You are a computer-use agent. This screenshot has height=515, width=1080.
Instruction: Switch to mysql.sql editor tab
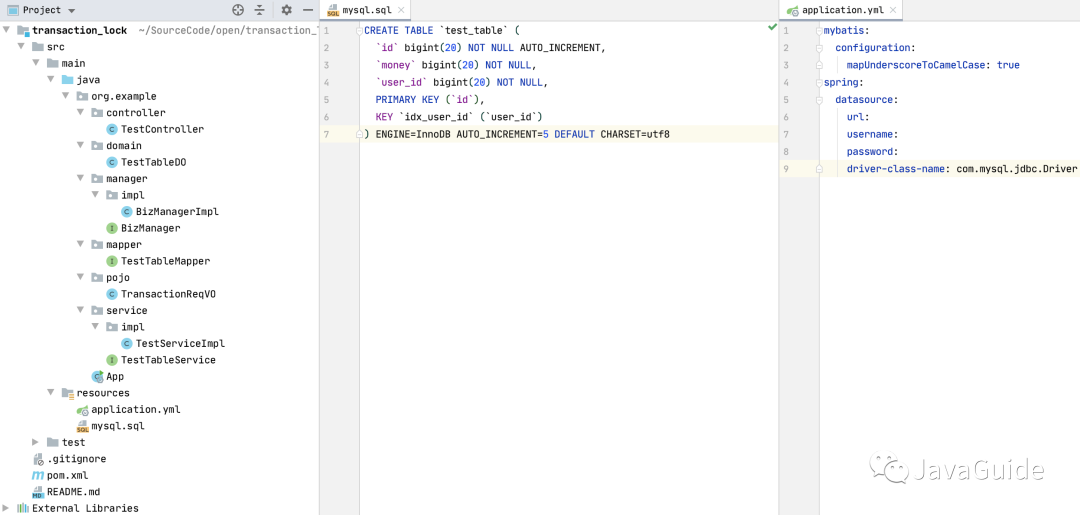tap(366, 10)
